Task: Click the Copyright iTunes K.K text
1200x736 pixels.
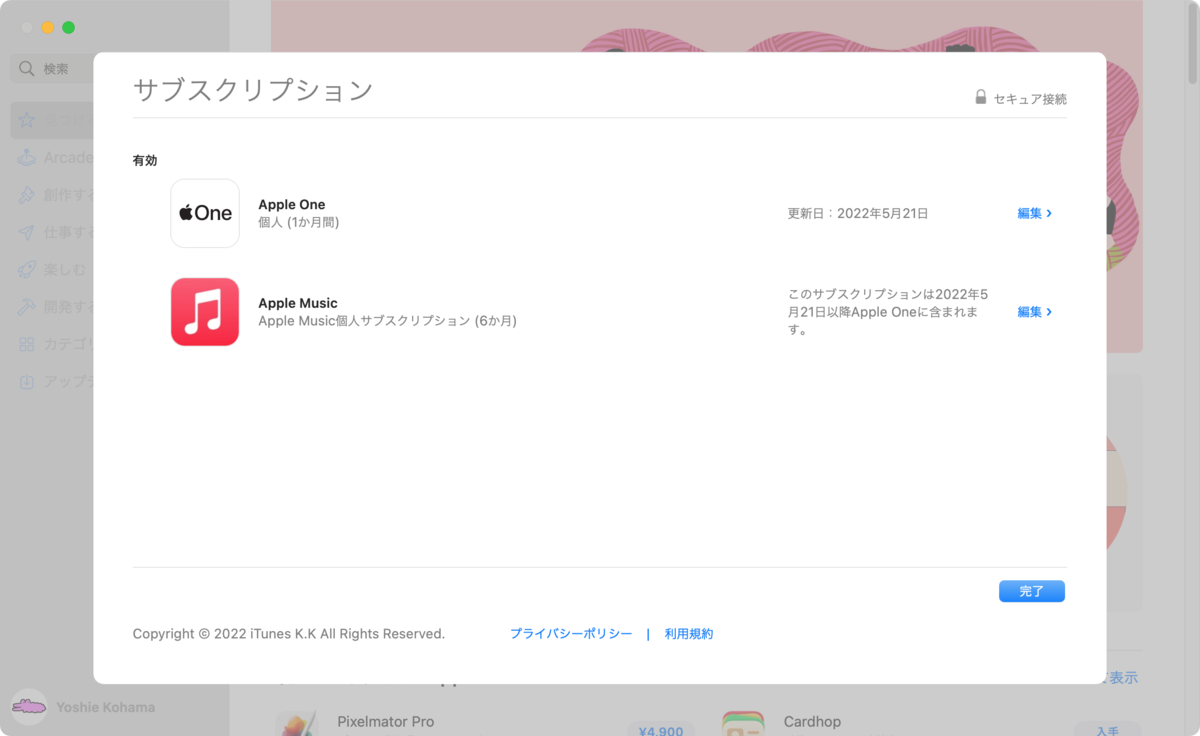Action: tap(289, 634)
